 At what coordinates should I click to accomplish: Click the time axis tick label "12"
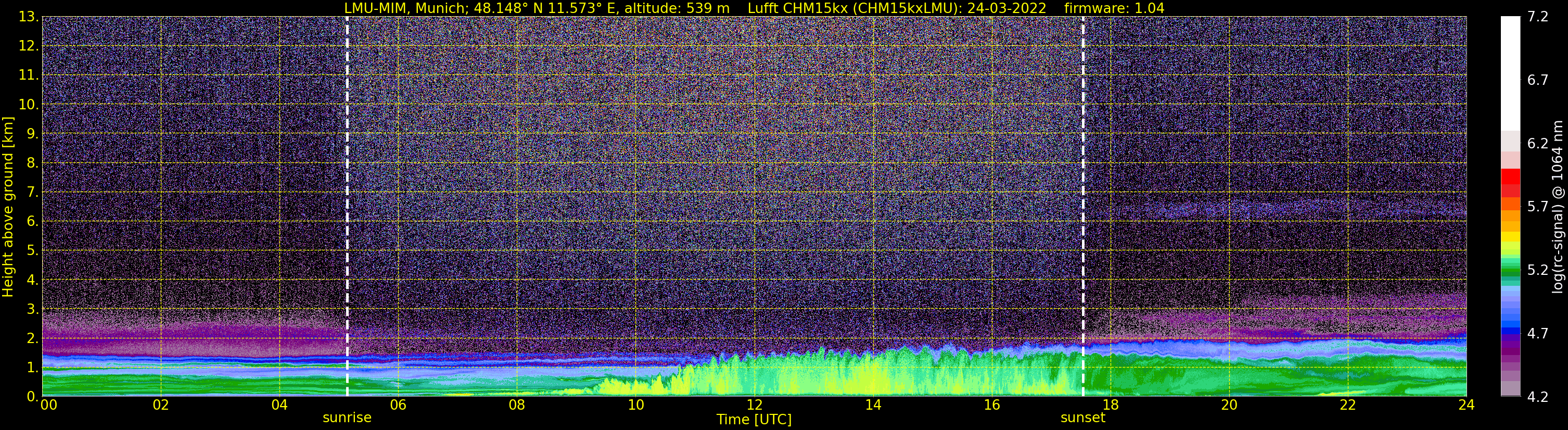pyautogui.click(x=754, y=406)
